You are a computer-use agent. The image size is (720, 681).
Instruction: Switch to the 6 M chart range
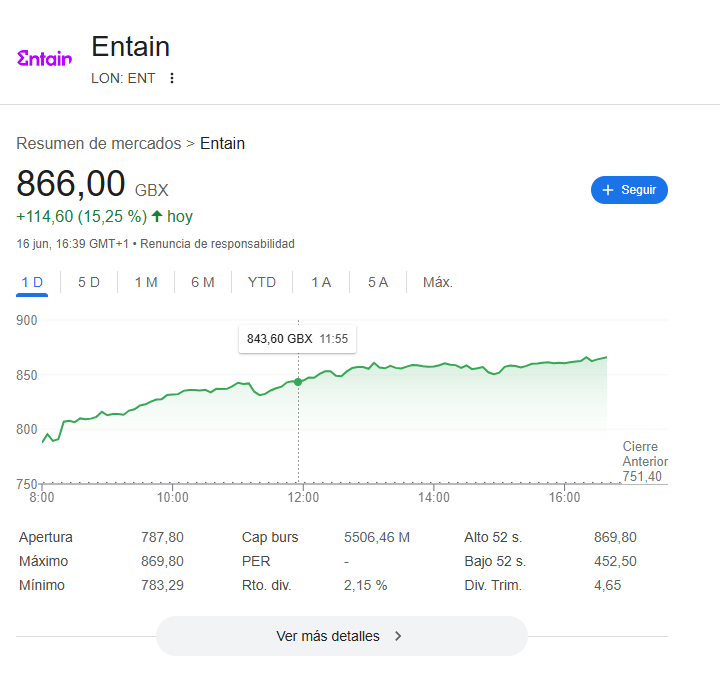(x=202, y=282)
